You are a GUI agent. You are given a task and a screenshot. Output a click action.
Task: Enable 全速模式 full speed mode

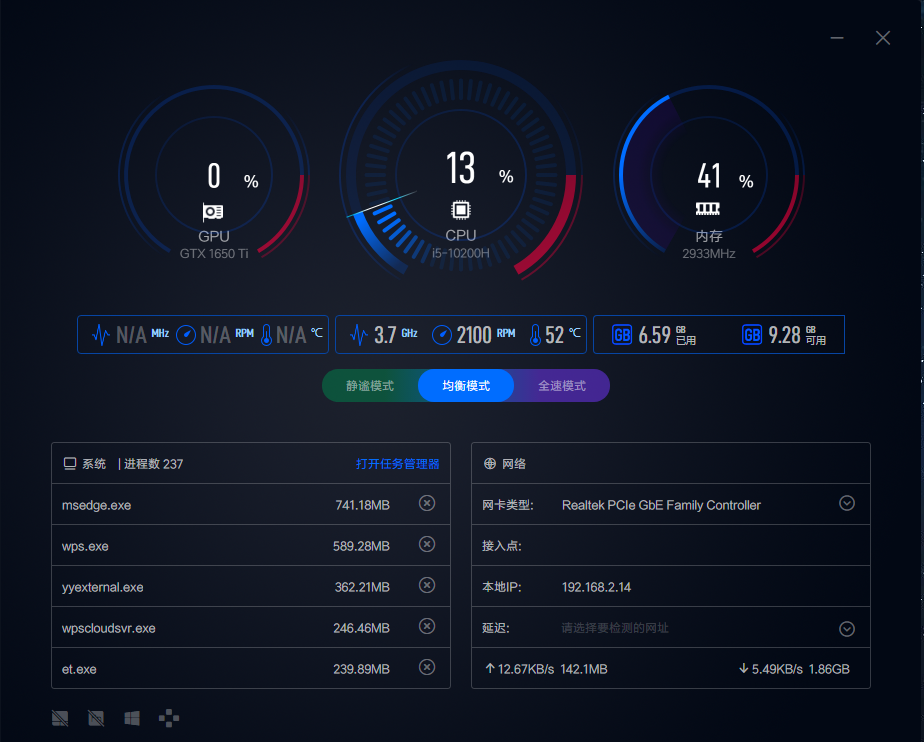(562, 386)
